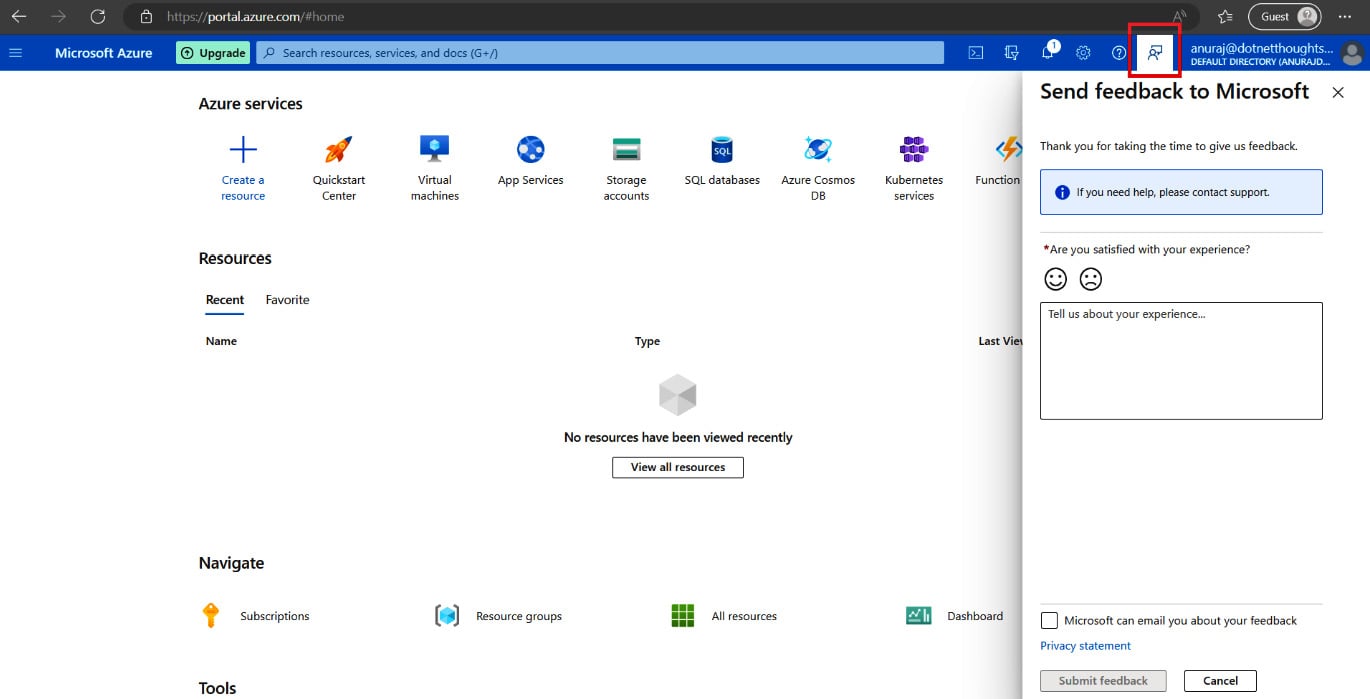Image resolution: width=1370 pixels, height=699 pixels.
Task: Open Quickstart Center rocket icon
Action: pyautogui.click(x=339, y=150)
